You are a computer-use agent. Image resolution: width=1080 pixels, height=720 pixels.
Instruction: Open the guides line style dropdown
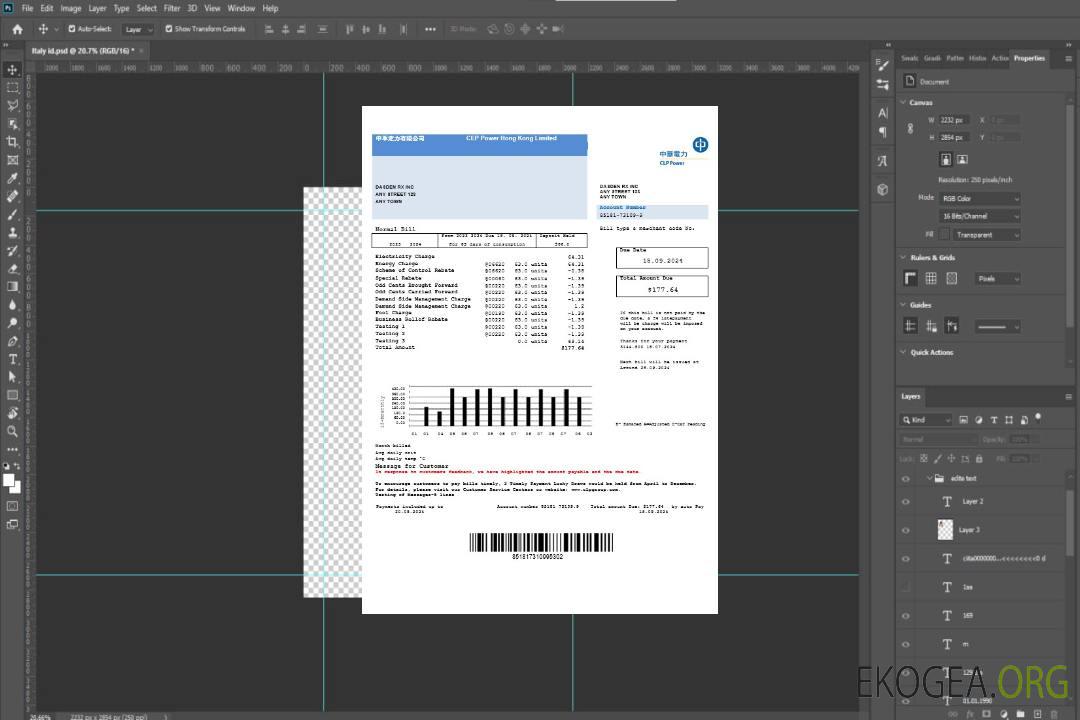[x=998, y=327]
